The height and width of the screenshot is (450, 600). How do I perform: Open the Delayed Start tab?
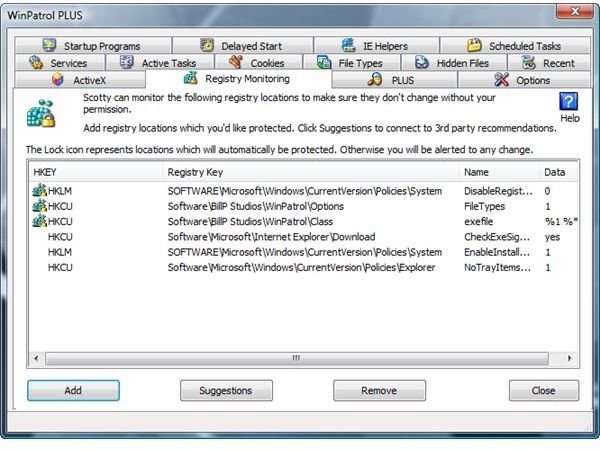(x=243, y=46)
